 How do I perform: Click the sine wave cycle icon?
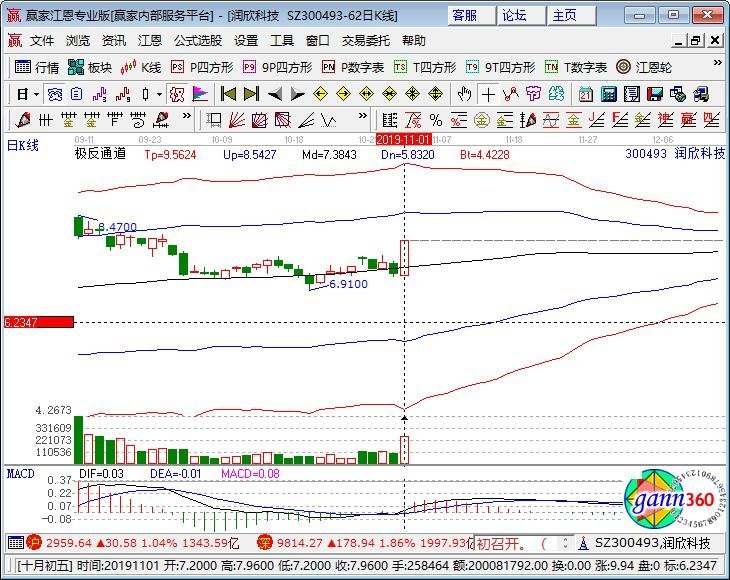551,121
